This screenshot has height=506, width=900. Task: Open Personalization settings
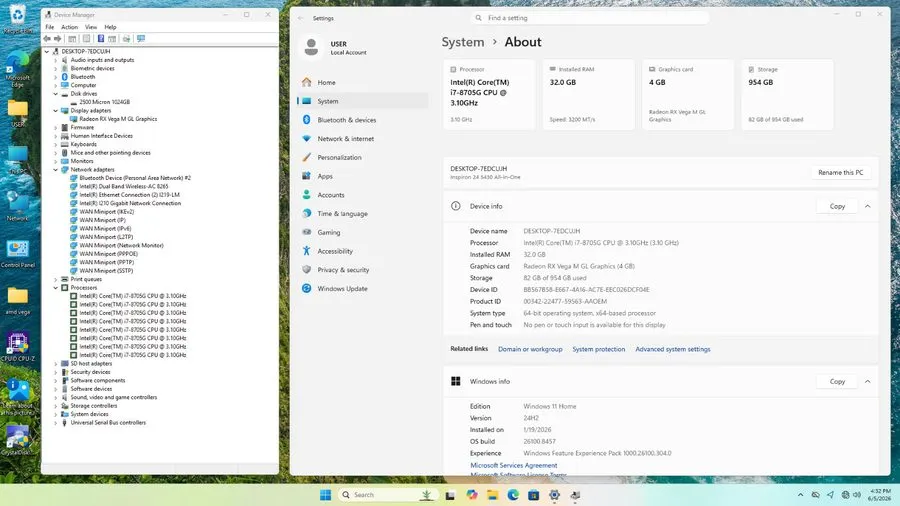pos(363,157)
